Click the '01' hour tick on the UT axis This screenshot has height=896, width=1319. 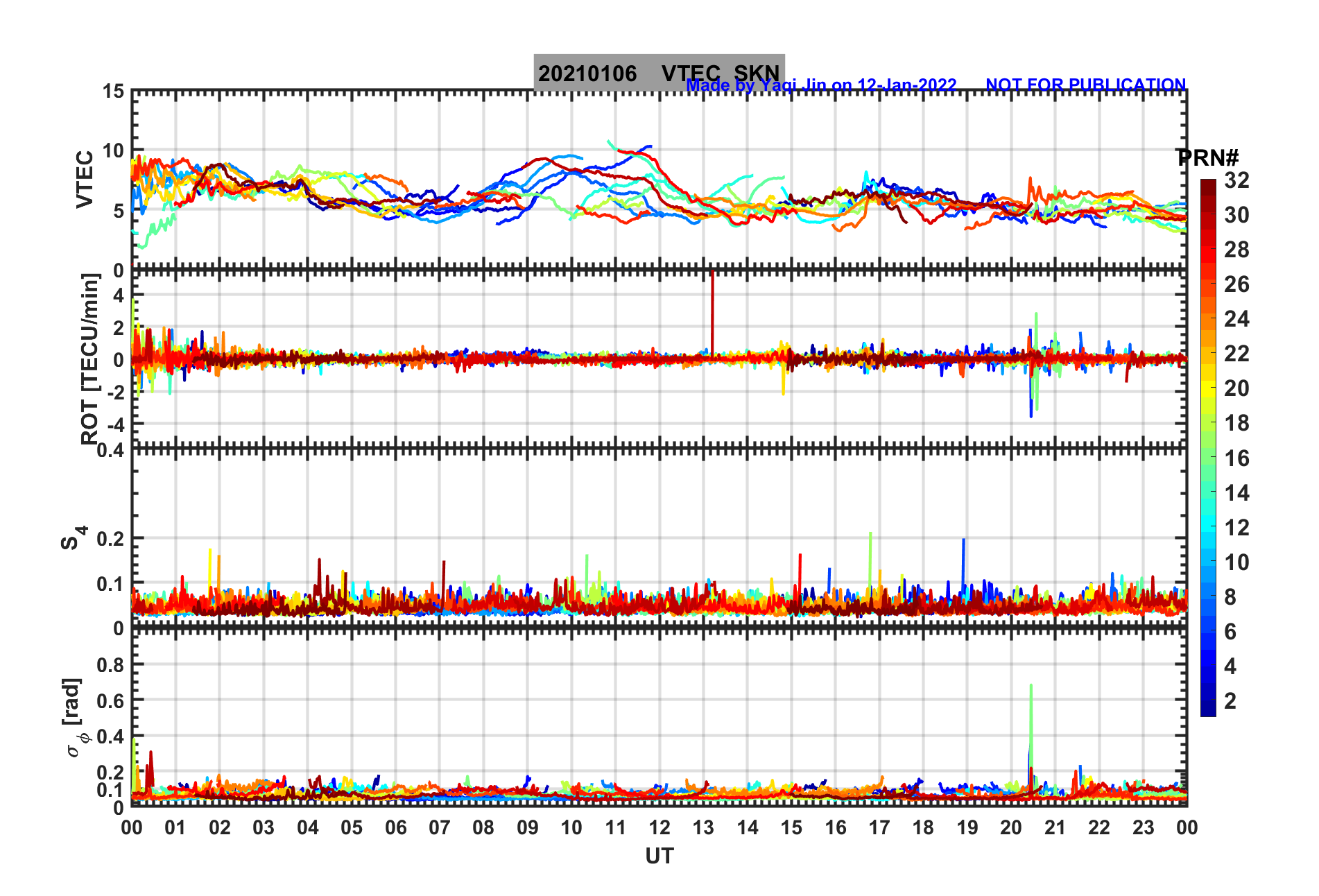[175, 827]
